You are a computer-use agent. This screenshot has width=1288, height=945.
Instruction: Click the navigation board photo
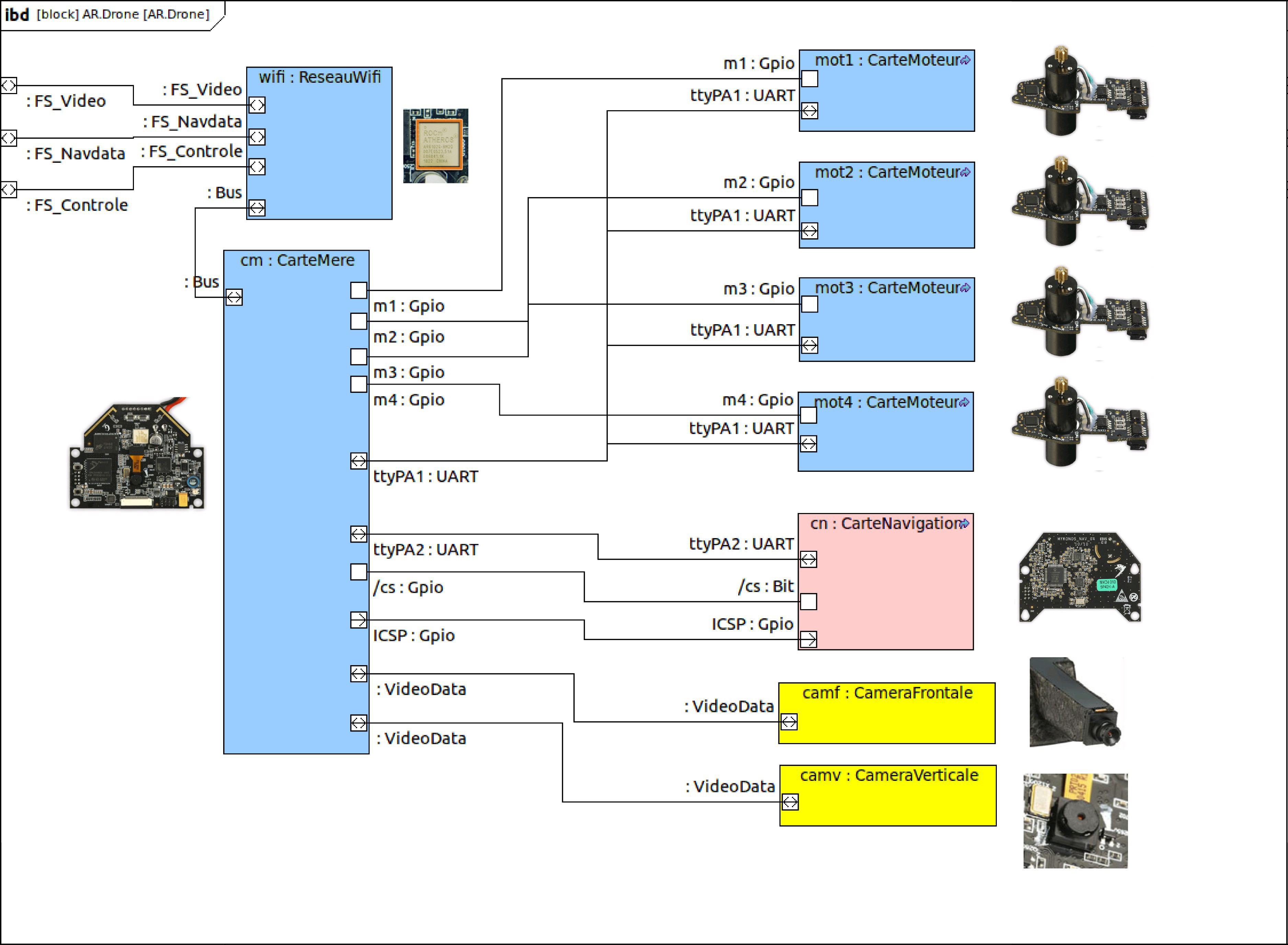1080,577
